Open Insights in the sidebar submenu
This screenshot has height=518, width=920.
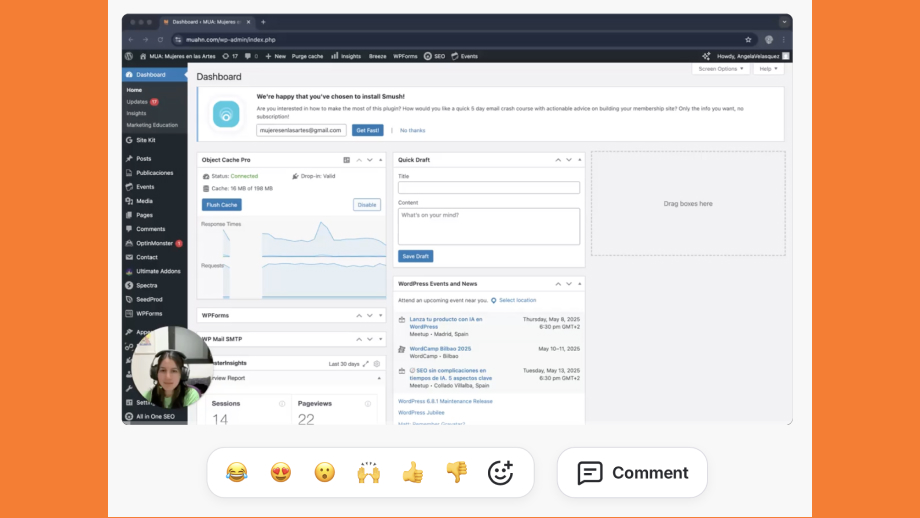pyautogui.click(x=136, y=113)
